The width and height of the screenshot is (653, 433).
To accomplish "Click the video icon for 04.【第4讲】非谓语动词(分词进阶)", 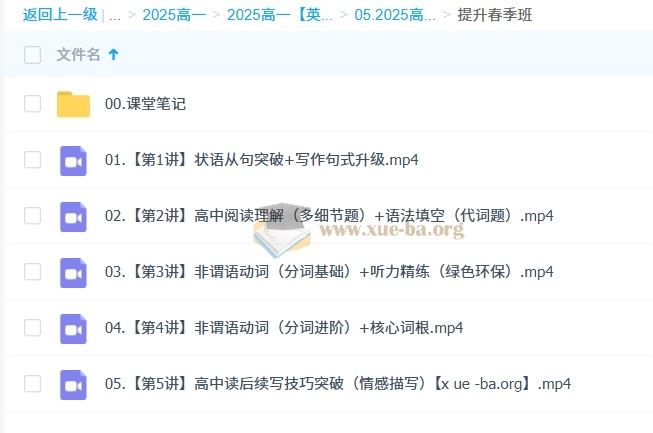I will [73, 328].
